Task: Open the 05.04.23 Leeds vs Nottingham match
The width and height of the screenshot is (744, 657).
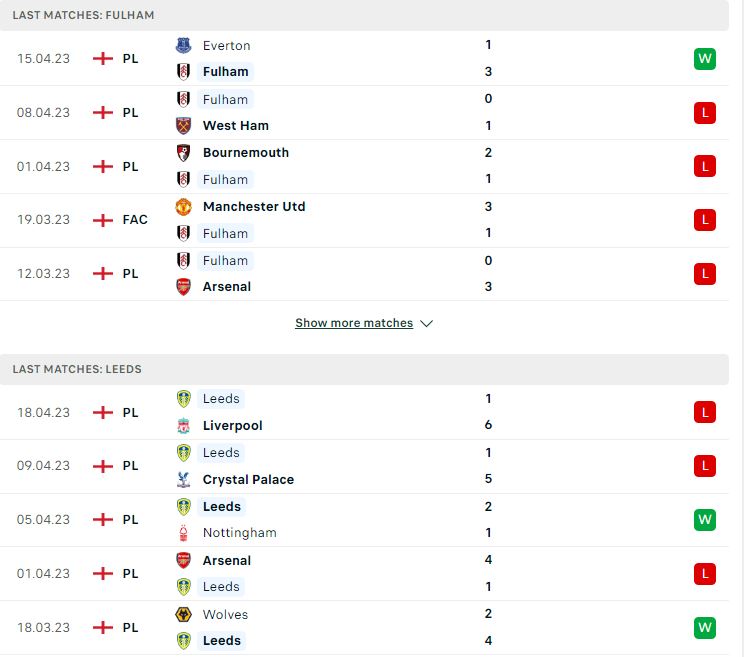Action: coord(364,520)
